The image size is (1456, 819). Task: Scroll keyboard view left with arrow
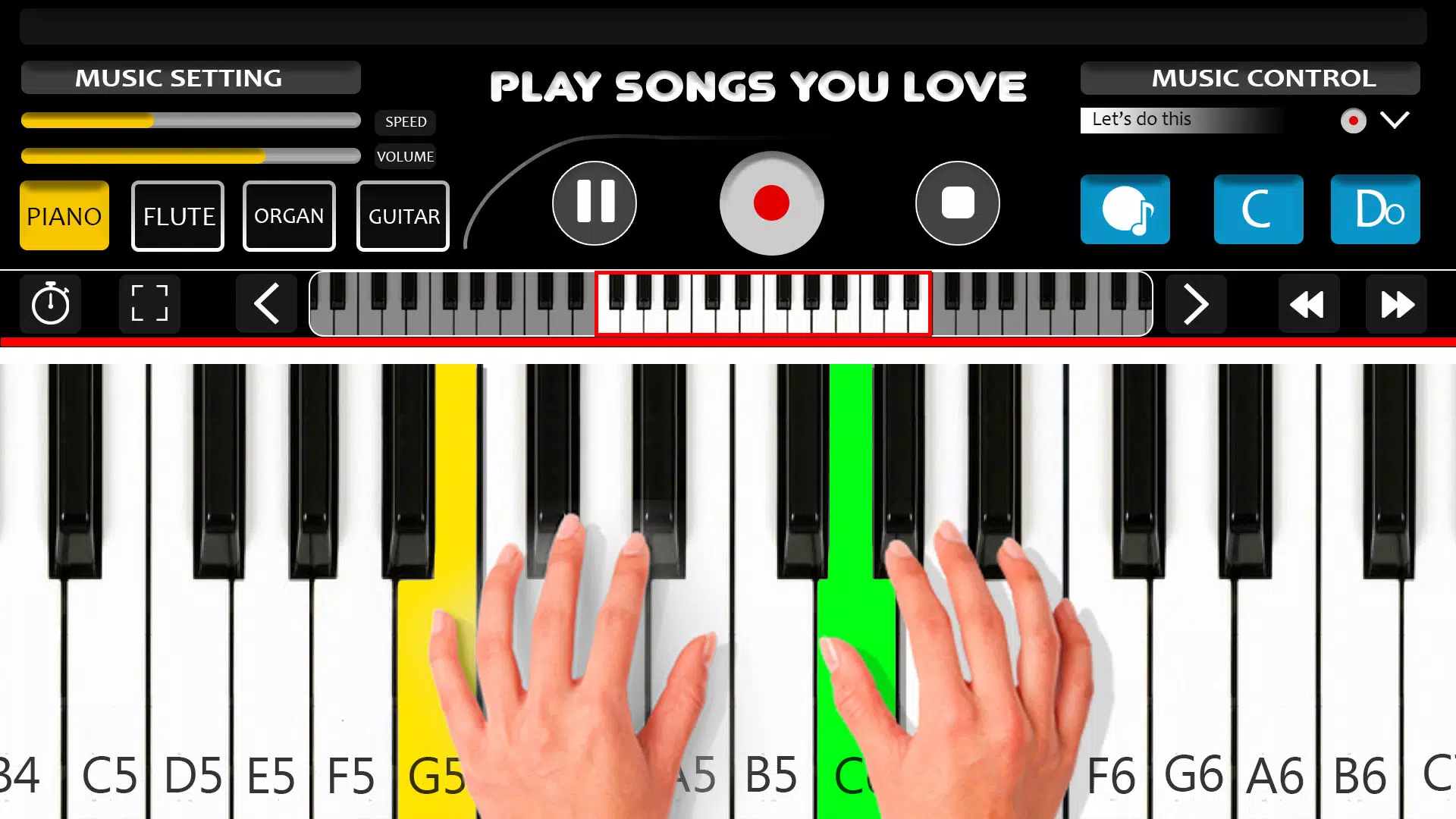click(265, 303)
